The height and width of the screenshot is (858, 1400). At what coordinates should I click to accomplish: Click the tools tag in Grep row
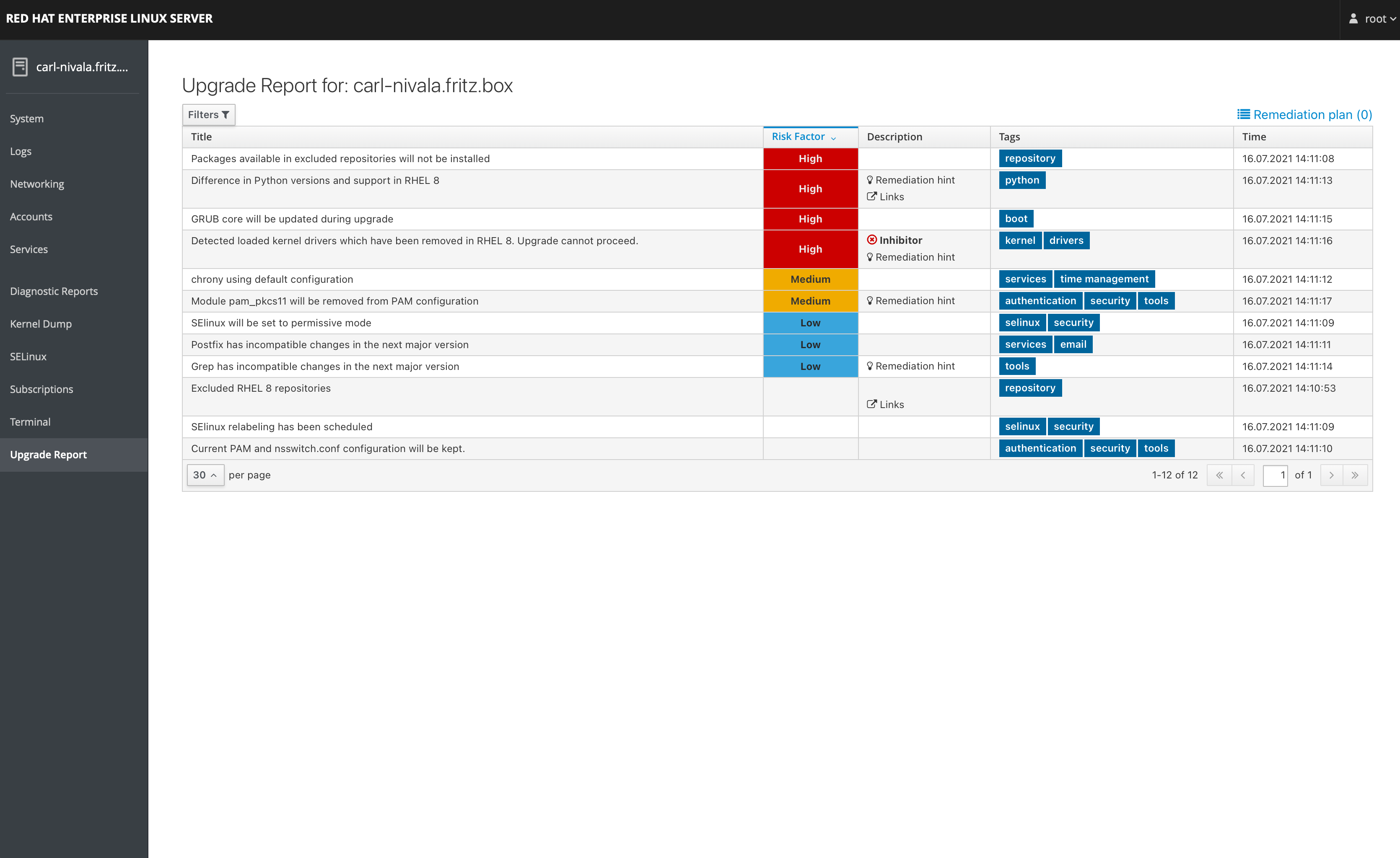click(x=1017, y=366)
